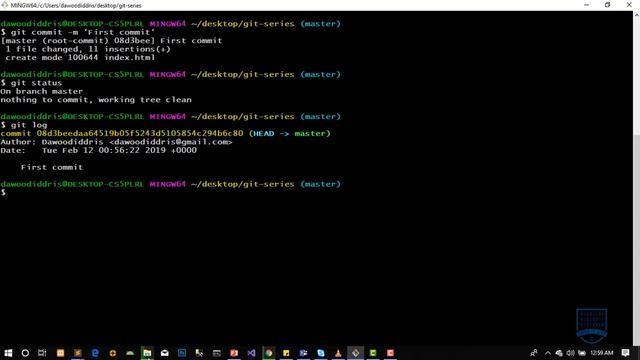Viewport: 640px width, 360px height.
Task: Click the indented 'First commit' log message
Action: (52, 167)
